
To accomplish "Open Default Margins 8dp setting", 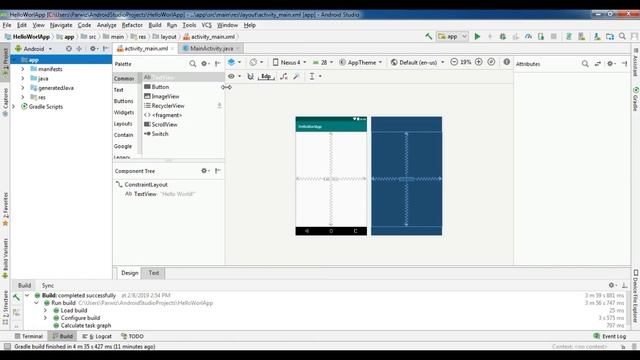I will (x=266, y=76).
